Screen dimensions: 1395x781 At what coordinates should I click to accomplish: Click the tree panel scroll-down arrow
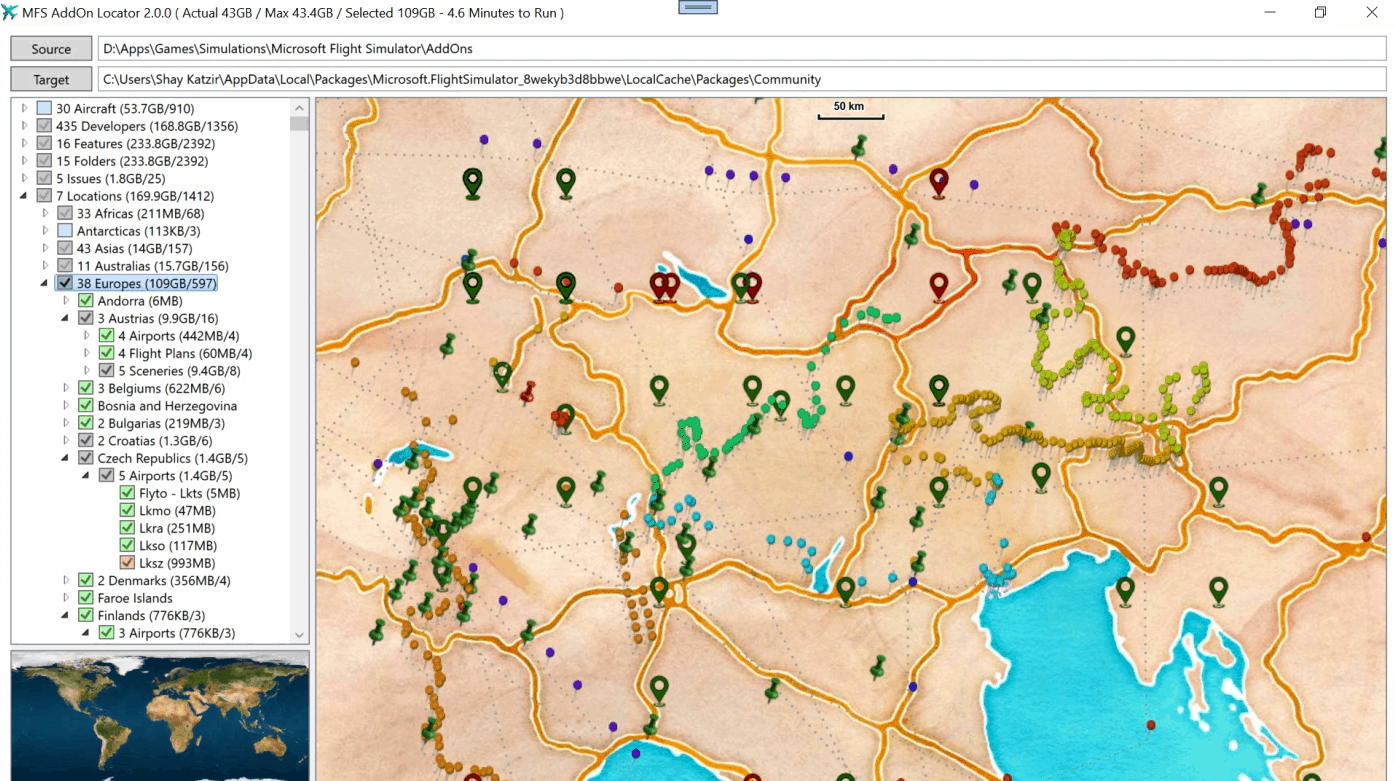pyautogui.click(x=299, y=635)
